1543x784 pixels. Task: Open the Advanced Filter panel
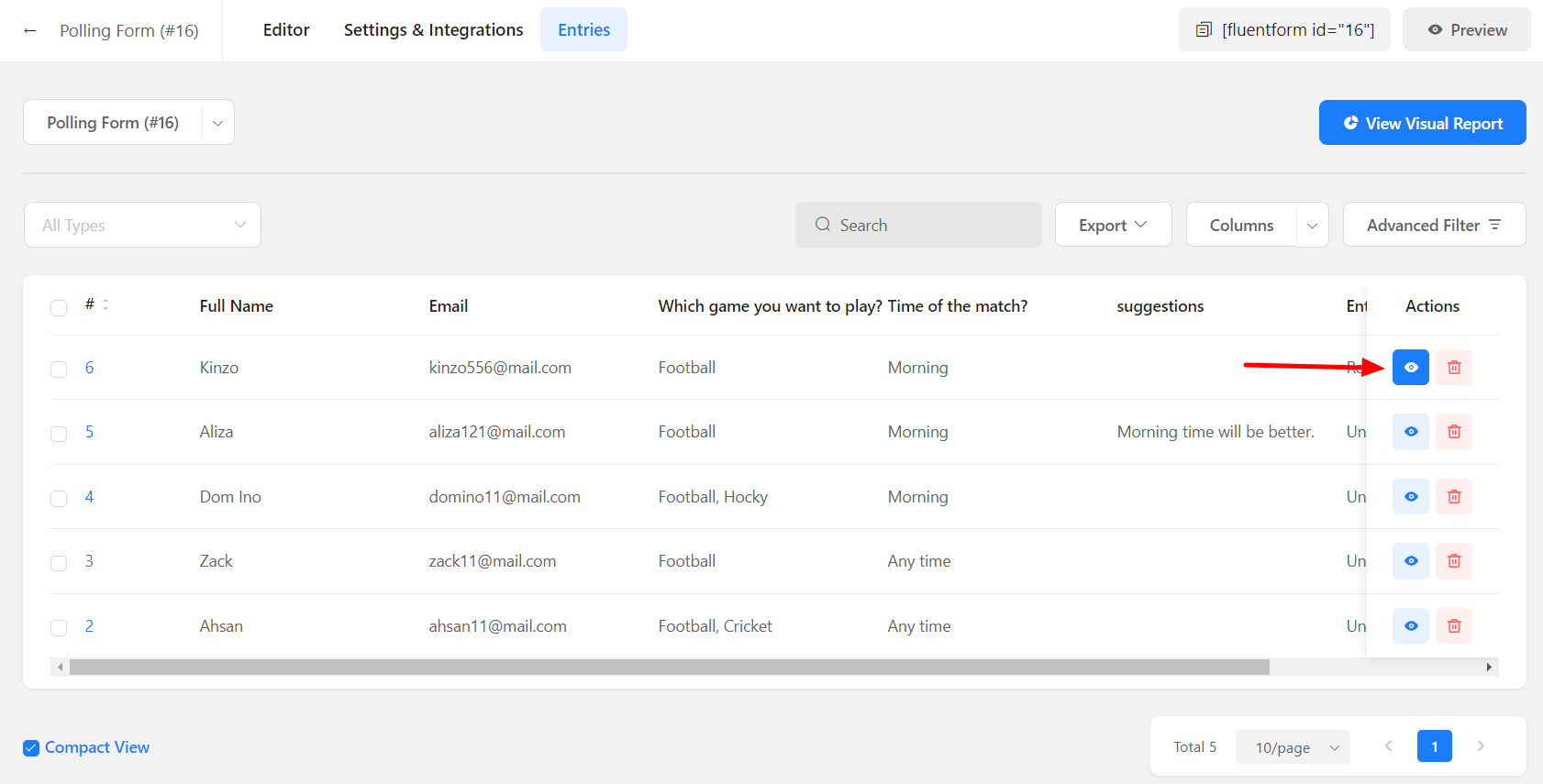(x=1433, y=225)
